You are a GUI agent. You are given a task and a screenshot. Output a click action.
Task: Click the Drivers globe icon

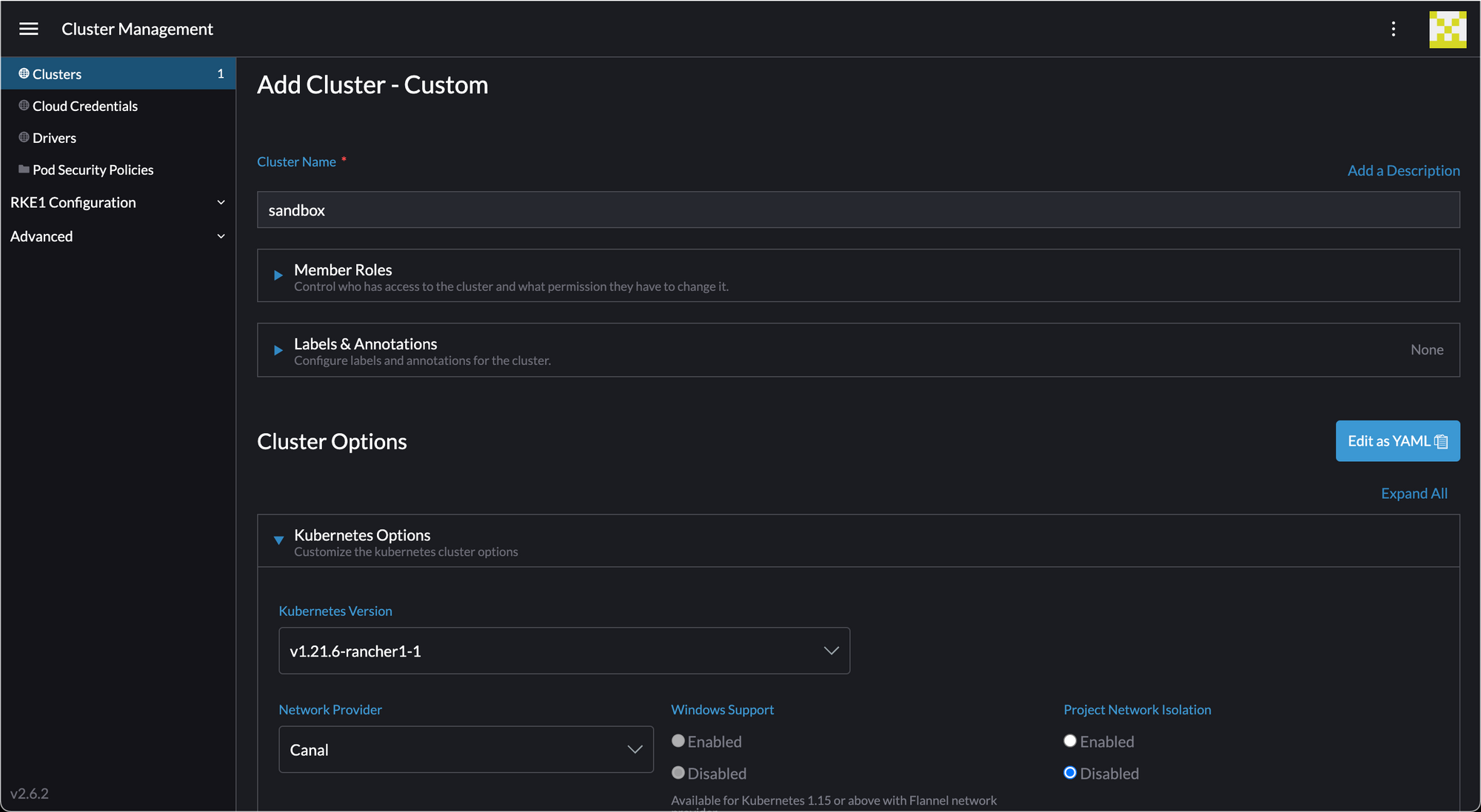pos(24,138)
